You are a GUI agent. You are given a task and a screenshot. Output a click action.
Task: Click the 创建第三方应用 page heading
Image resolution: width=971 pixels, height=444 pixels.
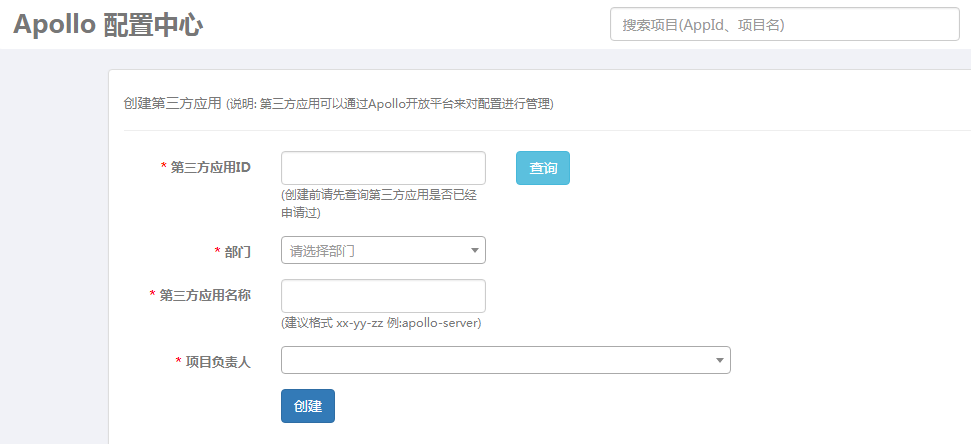pos(172,103)
